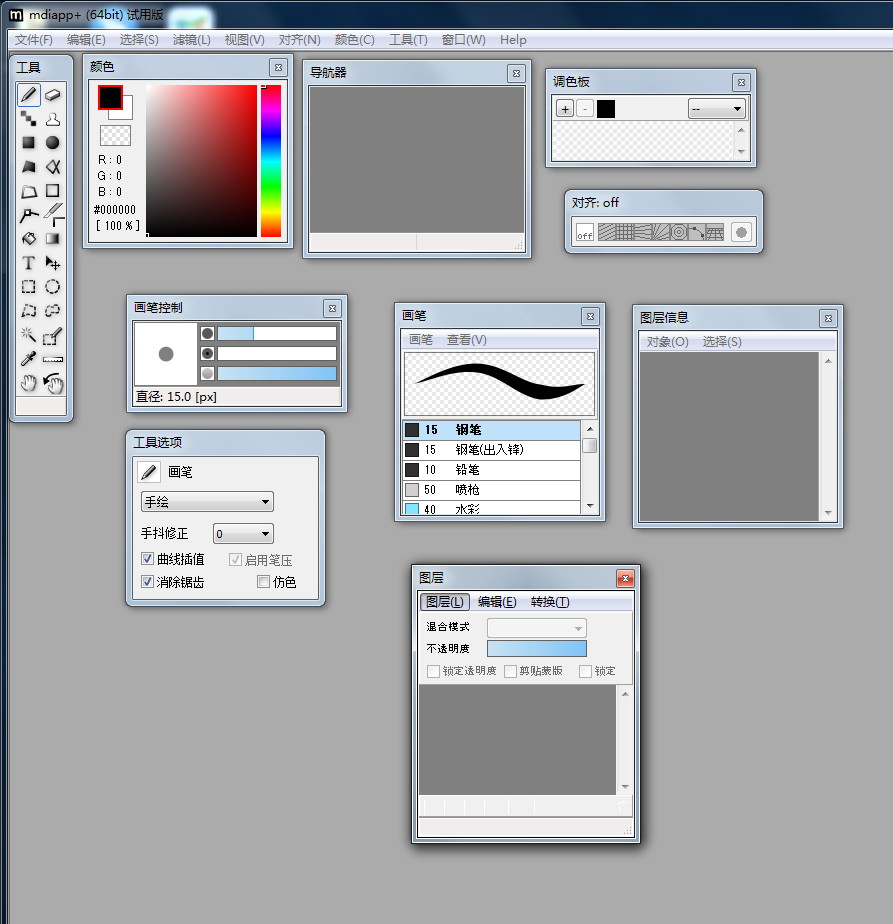Select the rectangular selection tool

[29, 287]
